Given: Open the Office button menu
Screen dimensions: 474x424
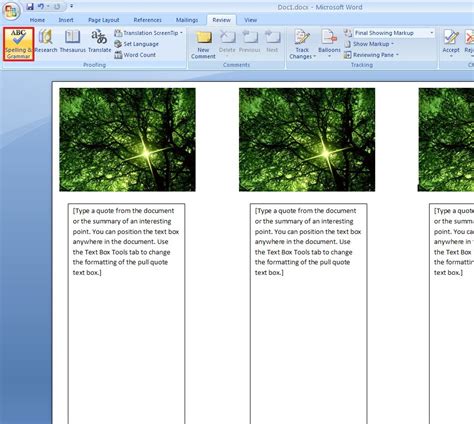Looking at the screenshot, I should [11, 11].
